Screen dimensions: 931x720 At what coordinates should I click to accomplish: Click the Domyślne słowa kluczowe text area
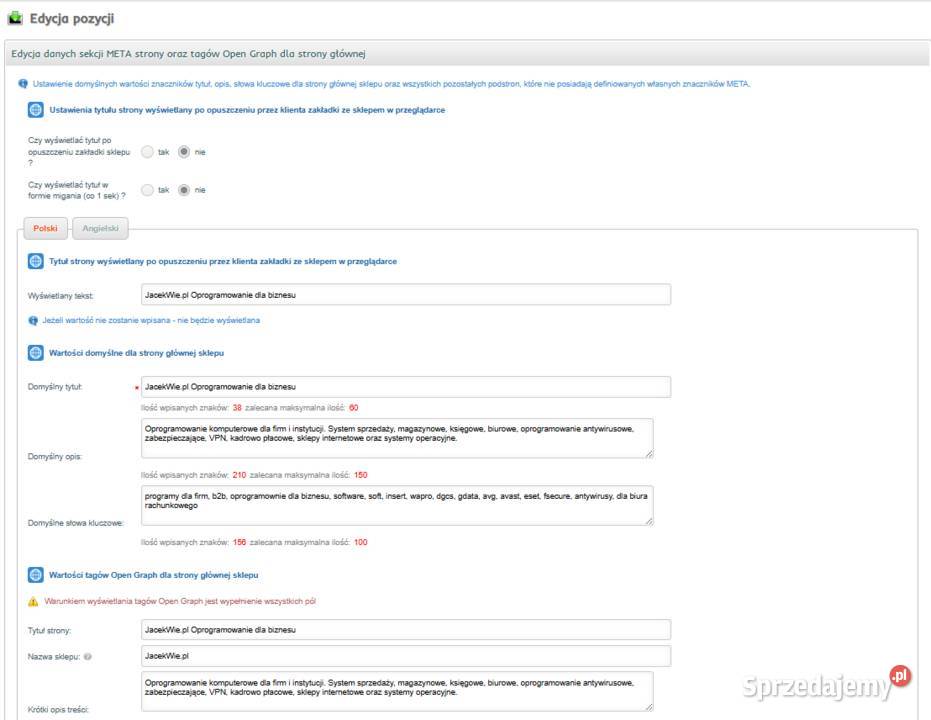[x=397, y=506]
